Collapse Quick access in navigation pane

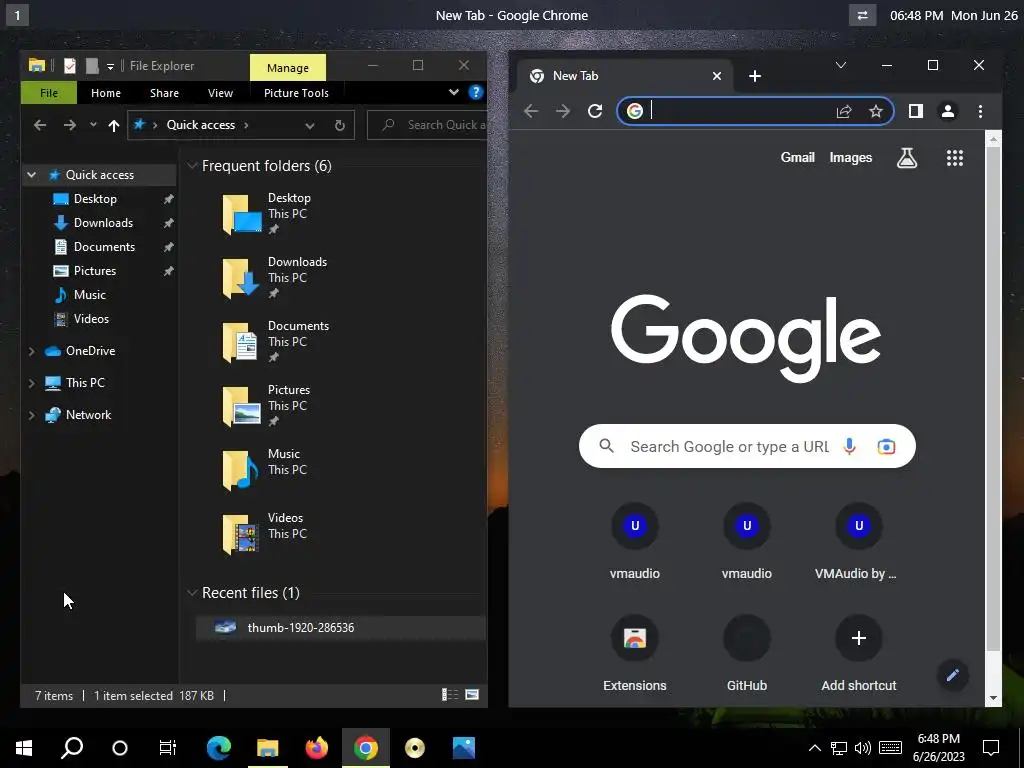[31, 175]
